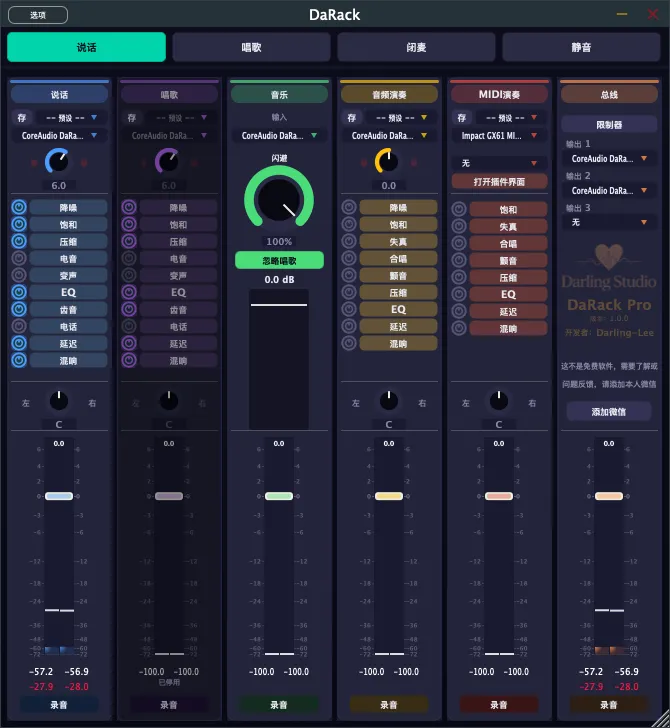The height and width of the screenshot is (728, 670).
Task: Click power icon beside 合唱 in 音频演奏 channel
Action: 349,258
